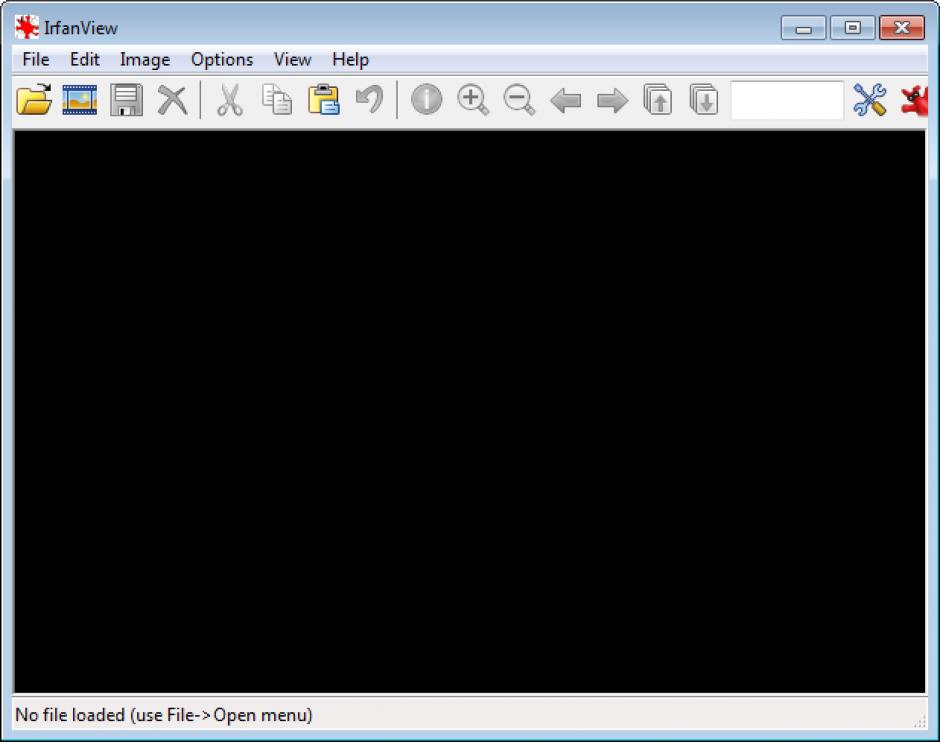Click the Open file folder icon

coord(34,100)
